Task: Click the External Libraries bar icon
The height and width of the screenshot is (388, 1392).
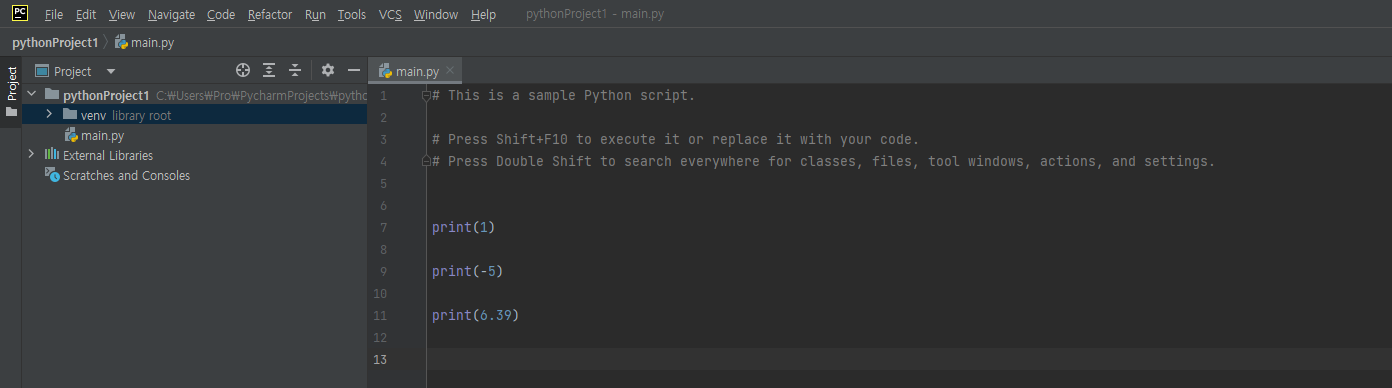Action: [52, 155]
